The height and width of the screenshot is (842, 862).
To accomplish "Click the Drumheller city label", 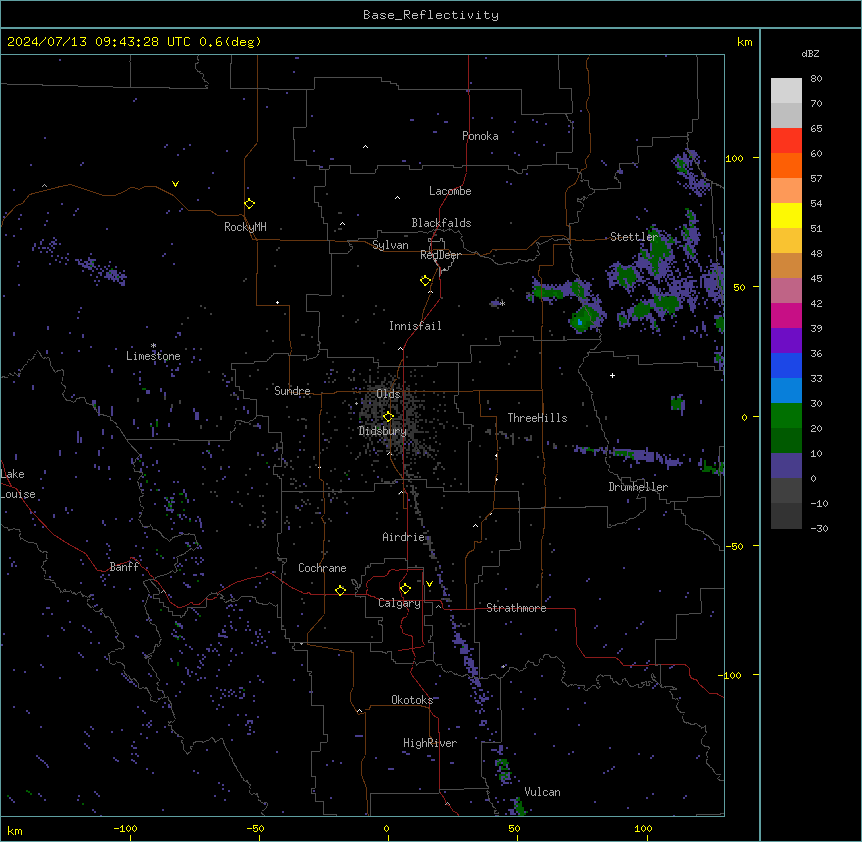I will point(638,487).
